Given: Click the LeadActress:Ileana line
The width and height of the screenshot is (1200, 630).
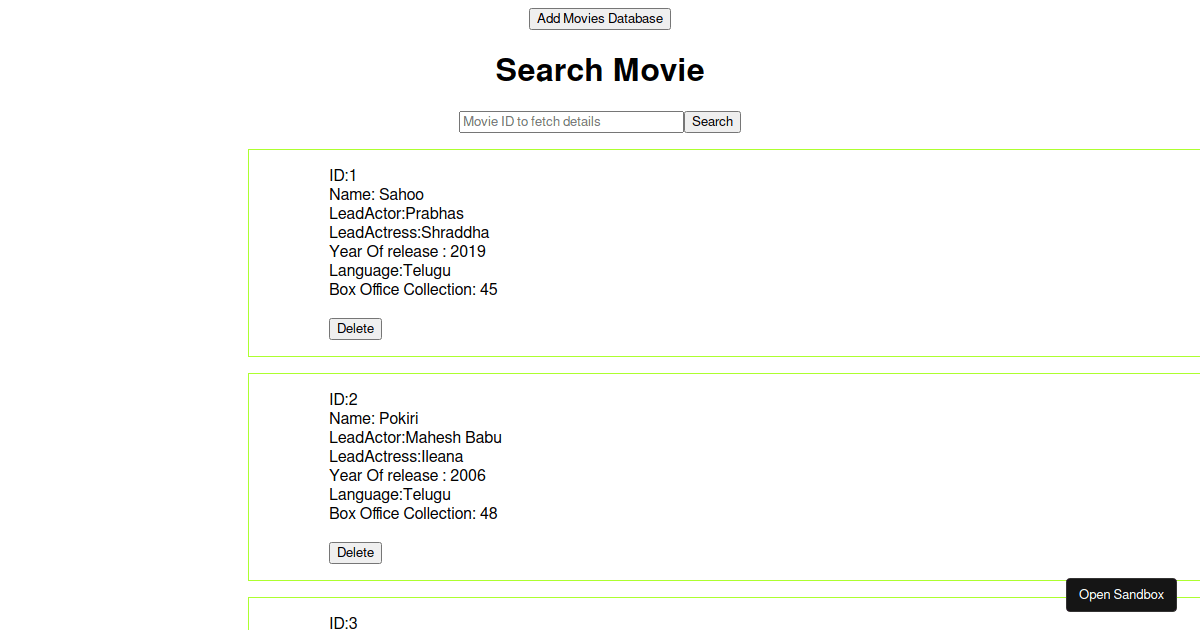Looking at the screenshot, I should 396,457.
